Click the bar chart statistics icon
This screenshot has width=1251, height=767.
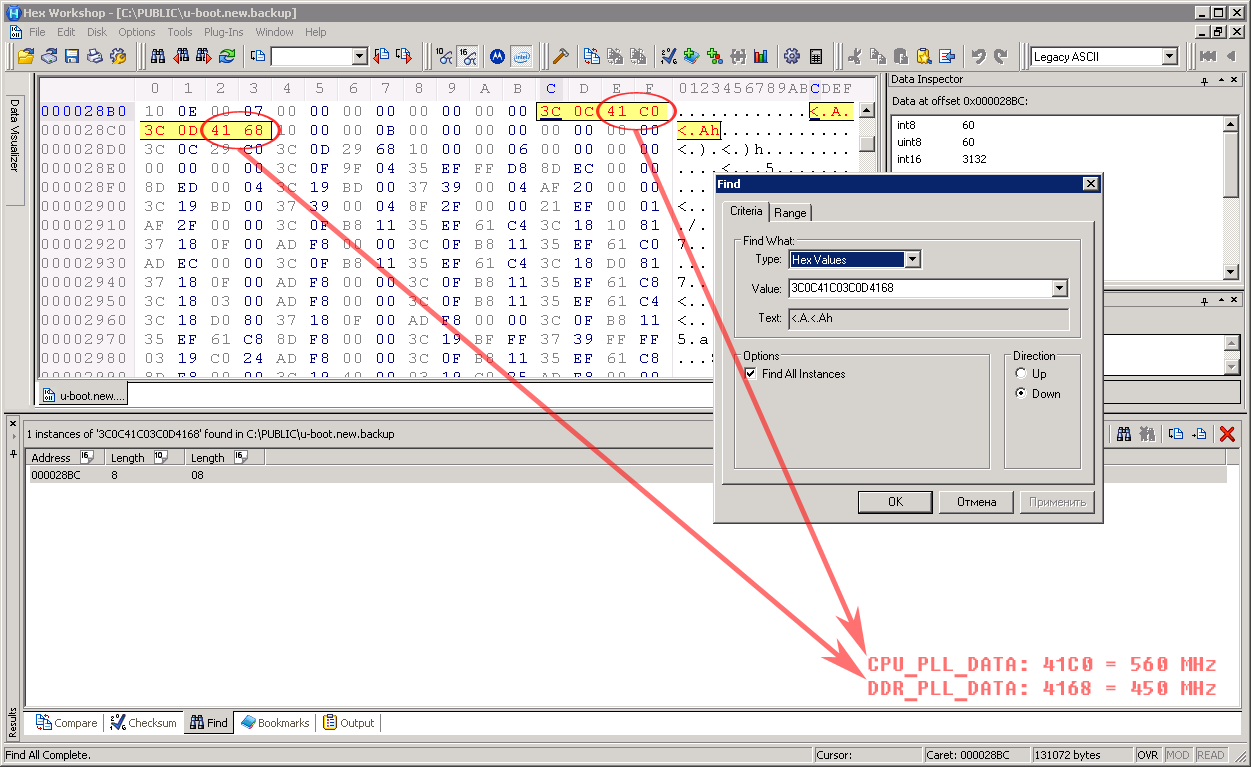tap(761, 57)
